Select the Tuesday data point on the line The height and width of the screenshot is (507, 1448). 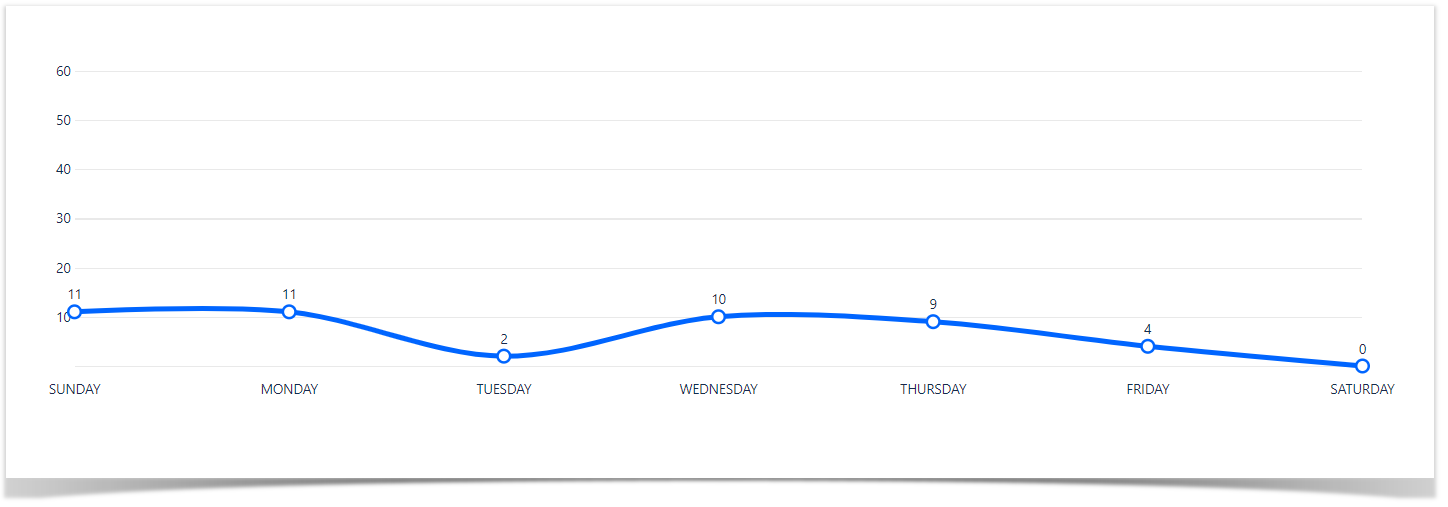coord(504,356)
